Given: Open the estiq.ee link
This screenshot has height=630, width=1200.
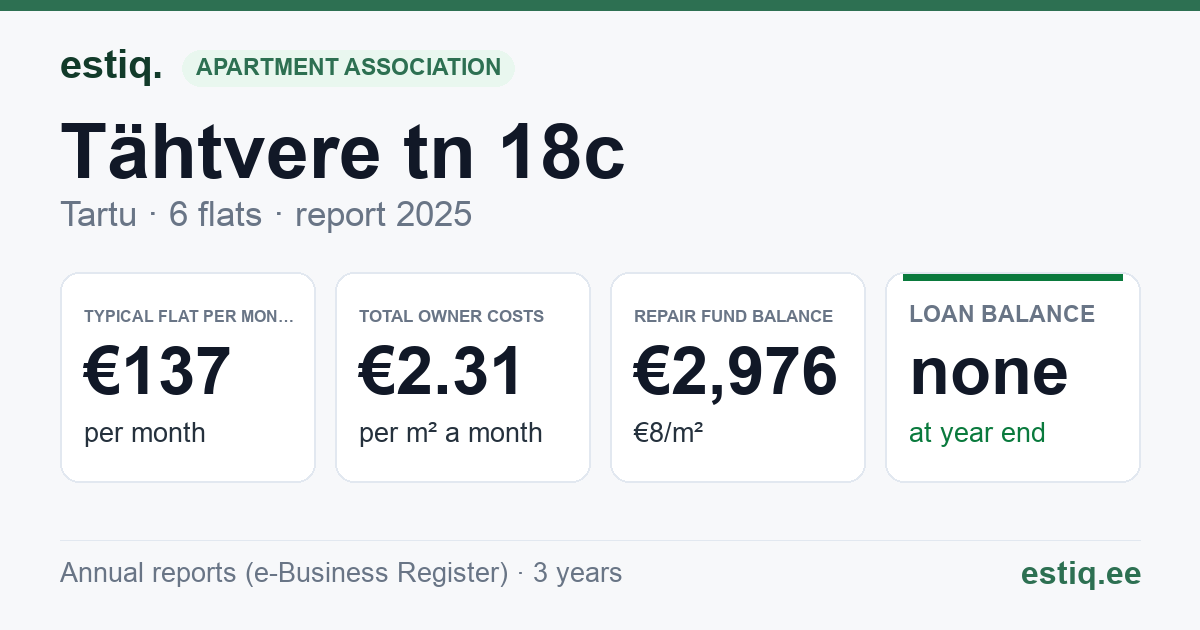Looking at the screenshot, I should 1081,573.
